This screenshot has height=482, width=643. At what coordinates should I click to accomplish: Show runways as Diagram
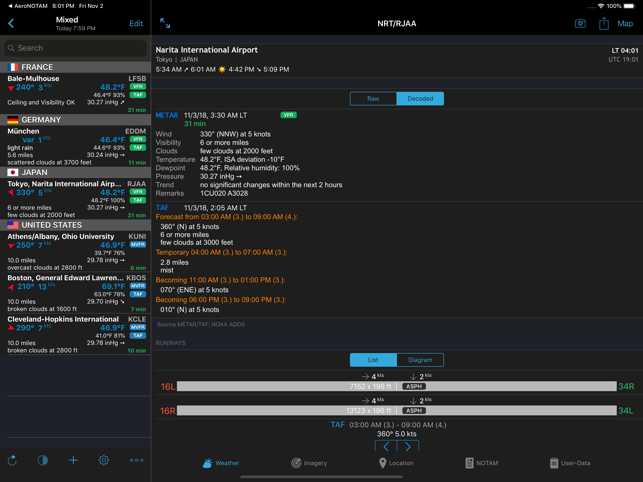click(420, 360)
